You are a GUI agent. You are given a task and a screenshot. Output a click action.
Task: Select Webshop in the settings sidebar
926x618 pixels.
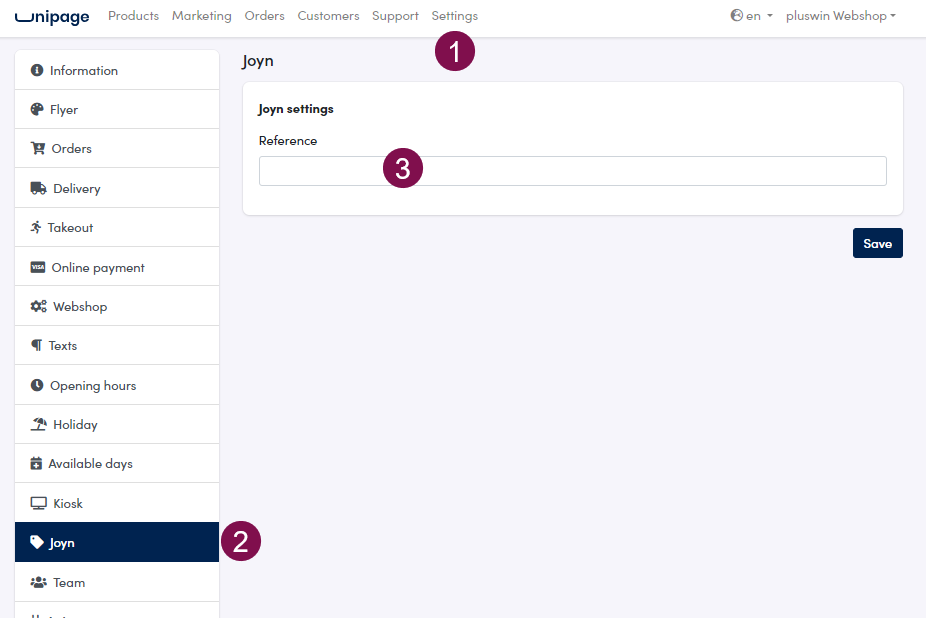pos(117,307)
